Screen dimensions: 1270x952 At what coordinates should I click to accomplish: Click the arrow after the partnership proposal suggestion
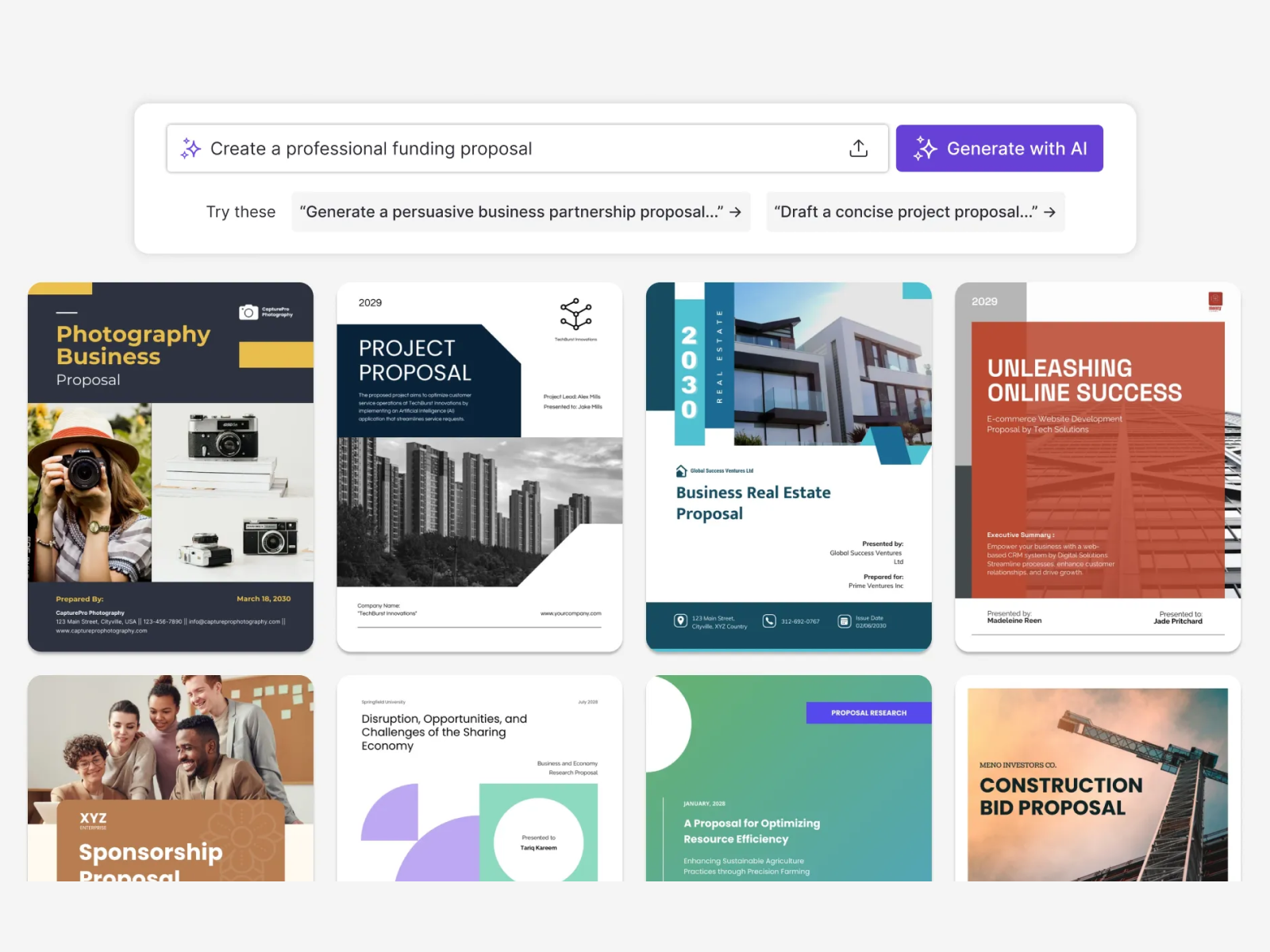point(736,212)
